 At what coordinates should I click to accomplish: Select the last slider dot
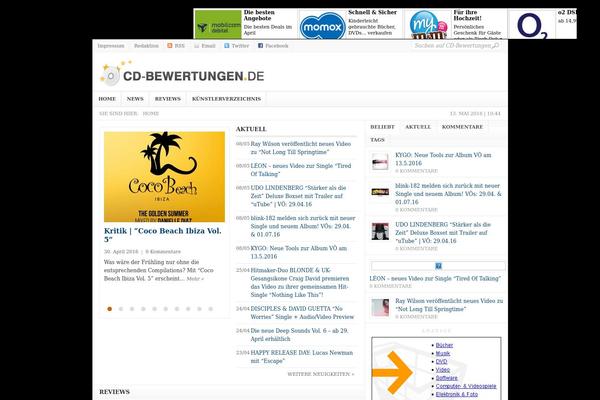[210, 309]
